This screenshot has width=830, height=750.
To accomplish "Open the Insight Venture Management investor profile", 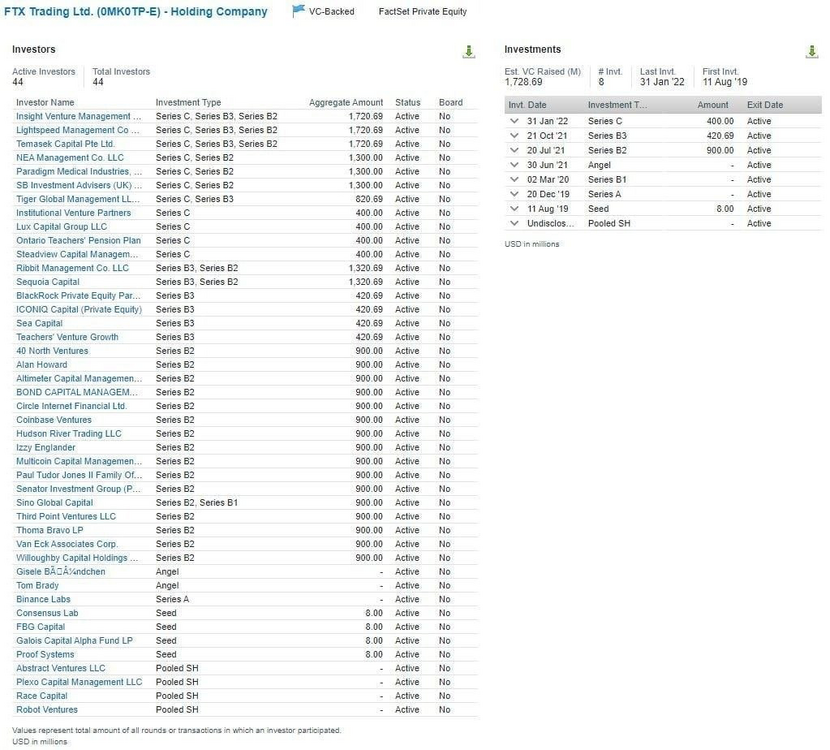I will pos(77,116).
